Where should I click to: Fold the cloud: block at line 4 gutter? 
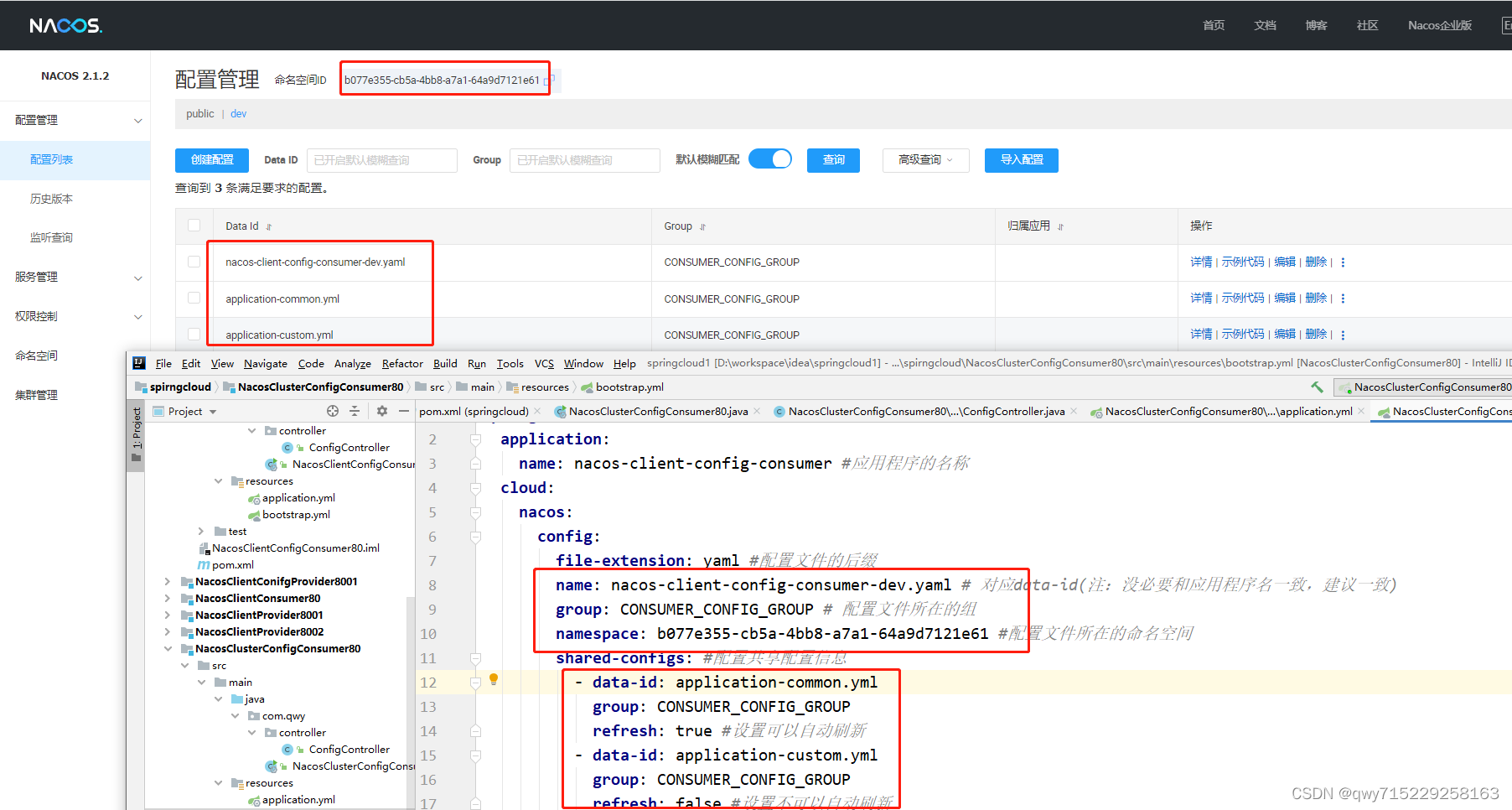click(x=475, y=488)
